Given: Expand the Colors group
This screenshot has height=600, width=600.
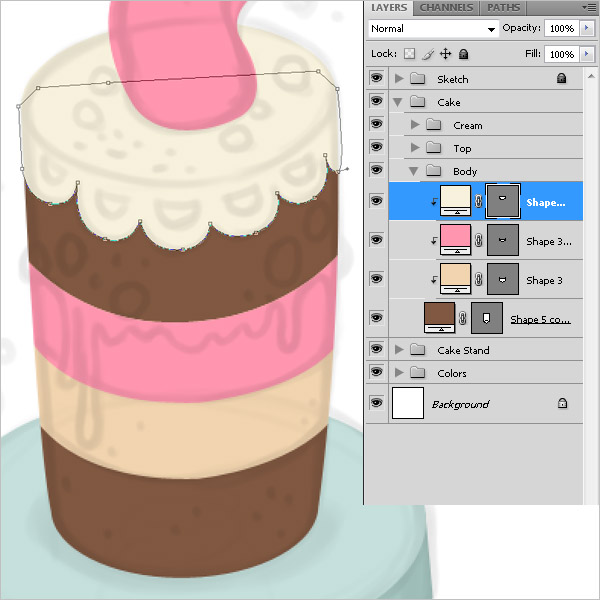Looking at the screenshot, I should (399, 372).
